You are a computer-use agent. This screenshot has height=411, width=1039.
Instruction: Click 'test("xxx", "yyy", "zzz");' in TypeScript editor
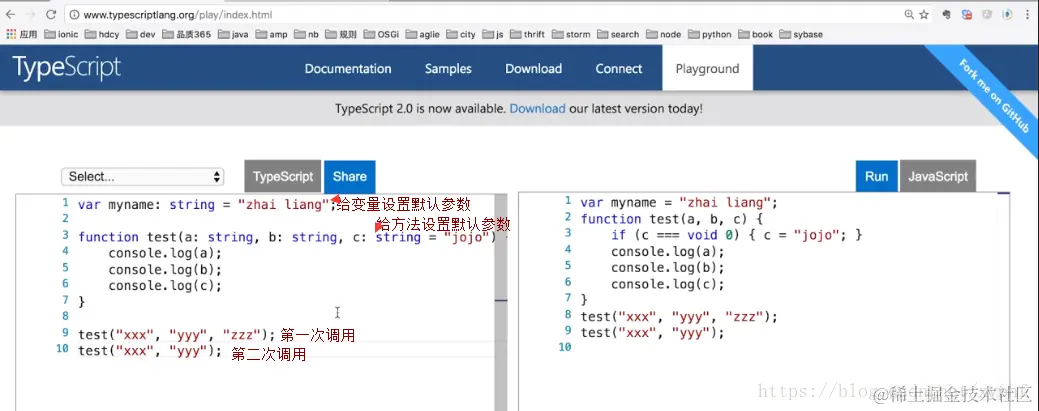point(176,334)
